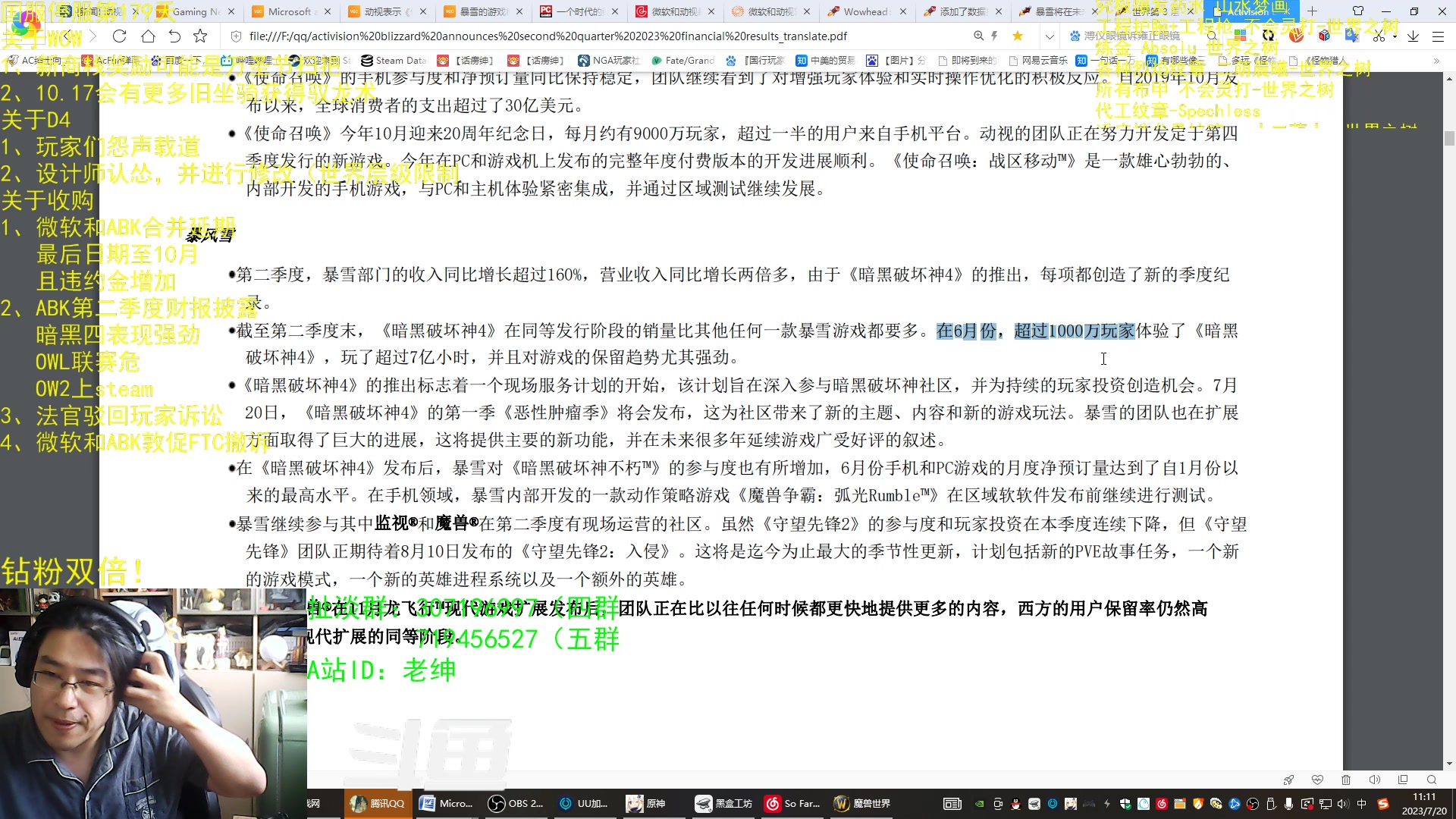Image resolution: width=1456 pixels, height=819 pixels.
Task: Show site info icon before the file URL
Action: 236,36
